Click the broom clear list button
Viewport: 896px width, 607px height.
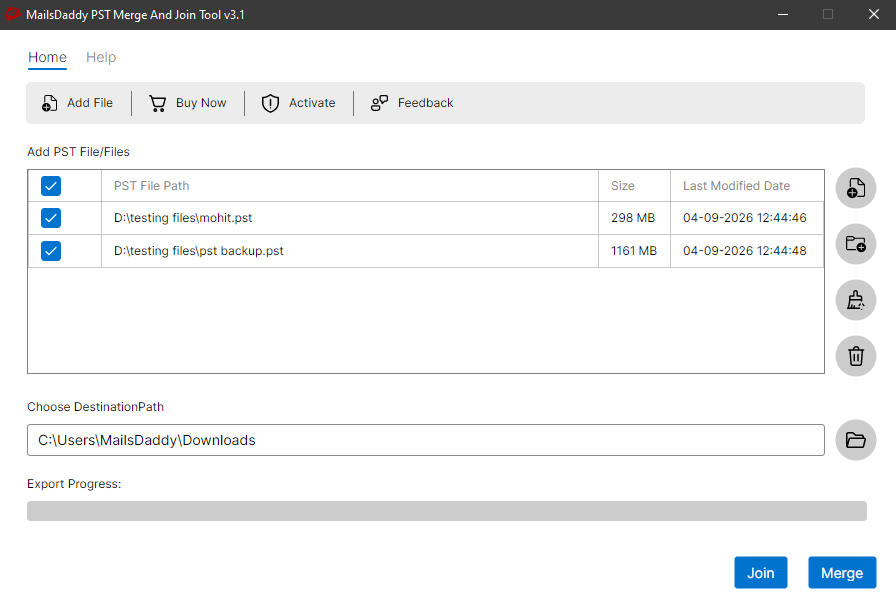coord(855,300)
